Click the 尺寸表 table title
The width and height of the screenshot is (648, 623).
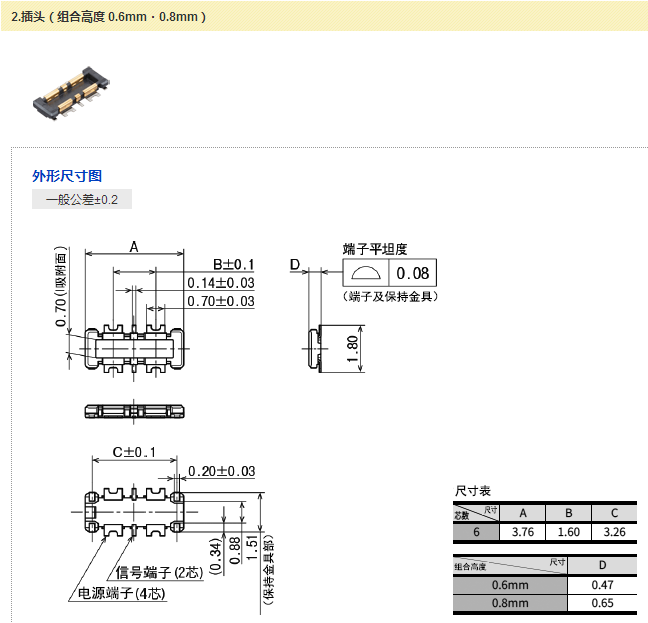pos(473,492)
